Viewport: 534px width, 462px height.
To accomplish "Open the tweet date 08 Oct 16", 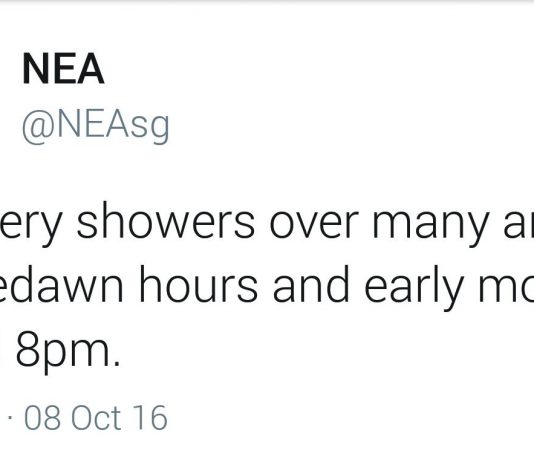I will [x=96, y=418].
